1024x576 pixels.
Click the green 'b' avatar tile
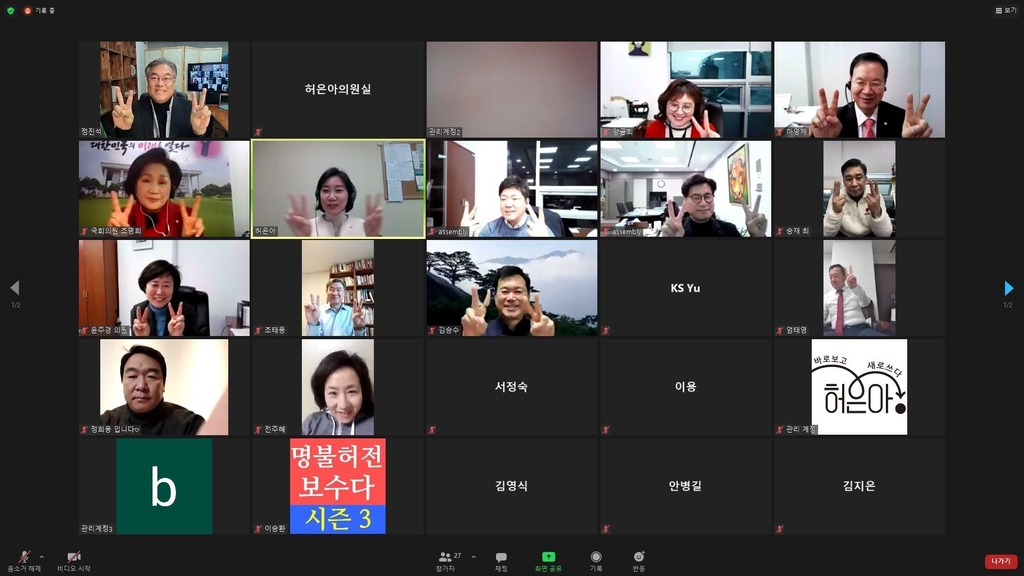[164, 487]
